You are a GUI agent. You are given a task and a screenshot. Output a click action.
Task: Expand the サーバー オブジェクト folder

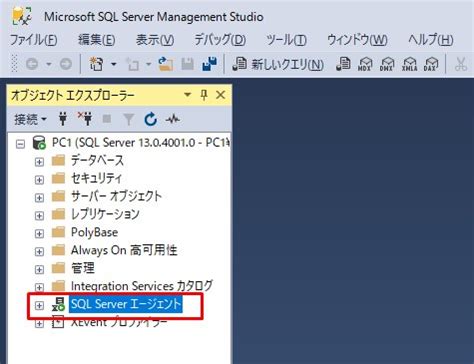(39, 198)
